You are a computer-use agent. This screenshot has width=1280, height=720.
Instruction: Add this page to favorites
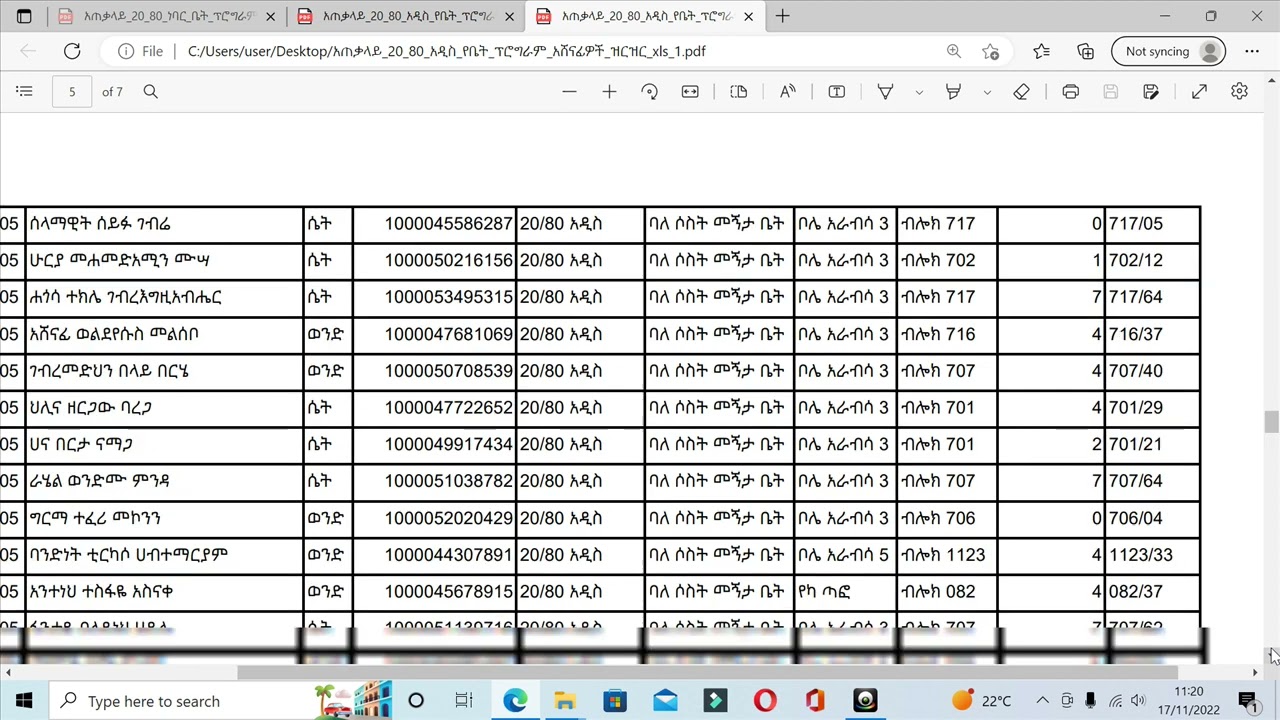[x=990, y=51]
